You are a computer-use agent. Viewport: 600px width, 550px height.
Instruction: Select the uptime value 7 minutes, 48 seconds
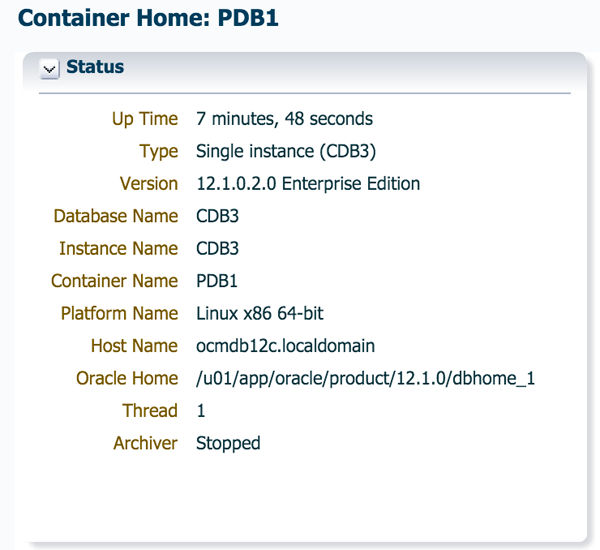click(x=284, y=119)
